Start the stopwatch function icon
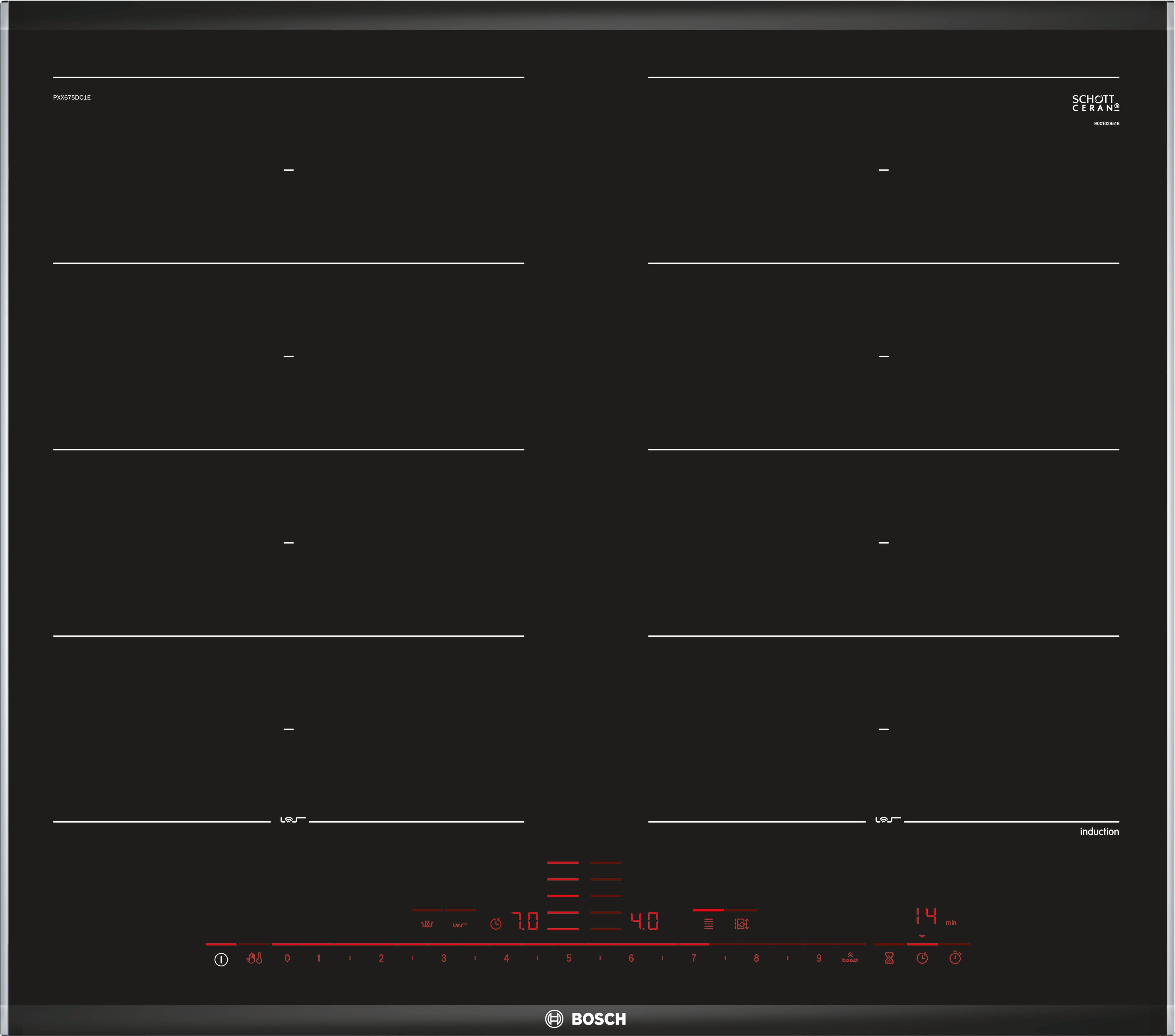 [x=955, y=957]
